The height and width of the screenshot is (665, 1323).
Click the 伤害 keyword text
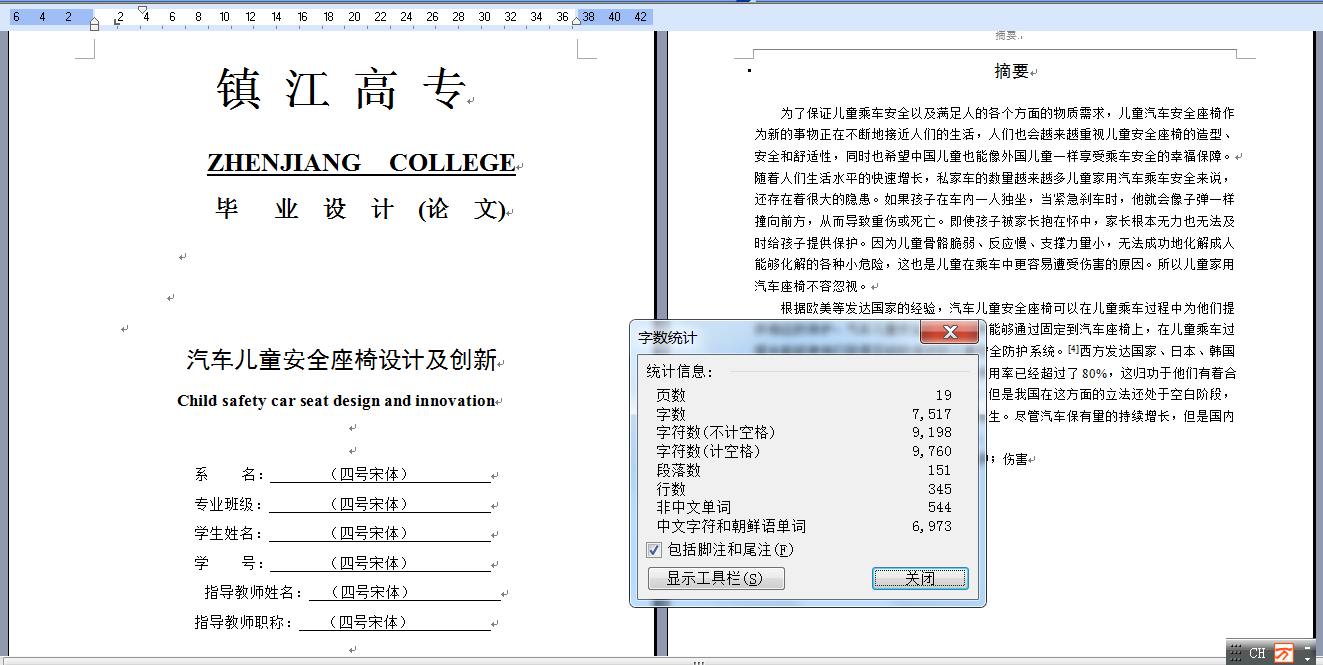pyautogui.click(x=1015, y=459)
